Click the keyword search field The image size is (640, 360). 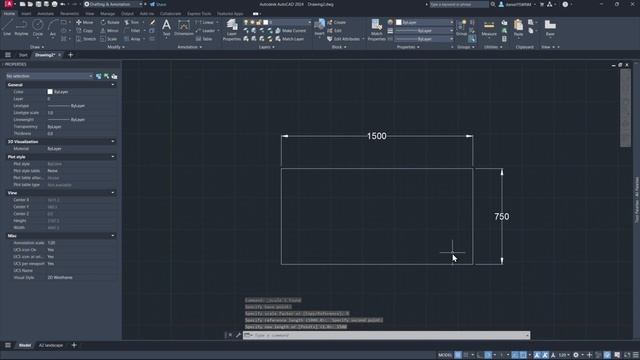pyautogui.click(x=459, y=4)
